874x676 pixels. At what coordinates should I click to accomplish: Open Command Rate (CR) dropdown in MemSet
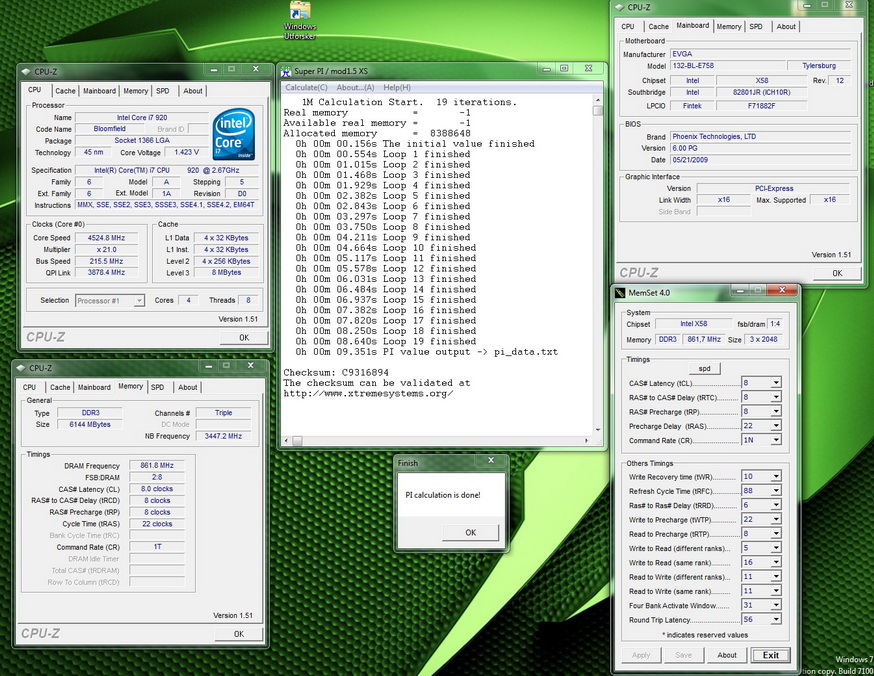click(x=775, y=440)
